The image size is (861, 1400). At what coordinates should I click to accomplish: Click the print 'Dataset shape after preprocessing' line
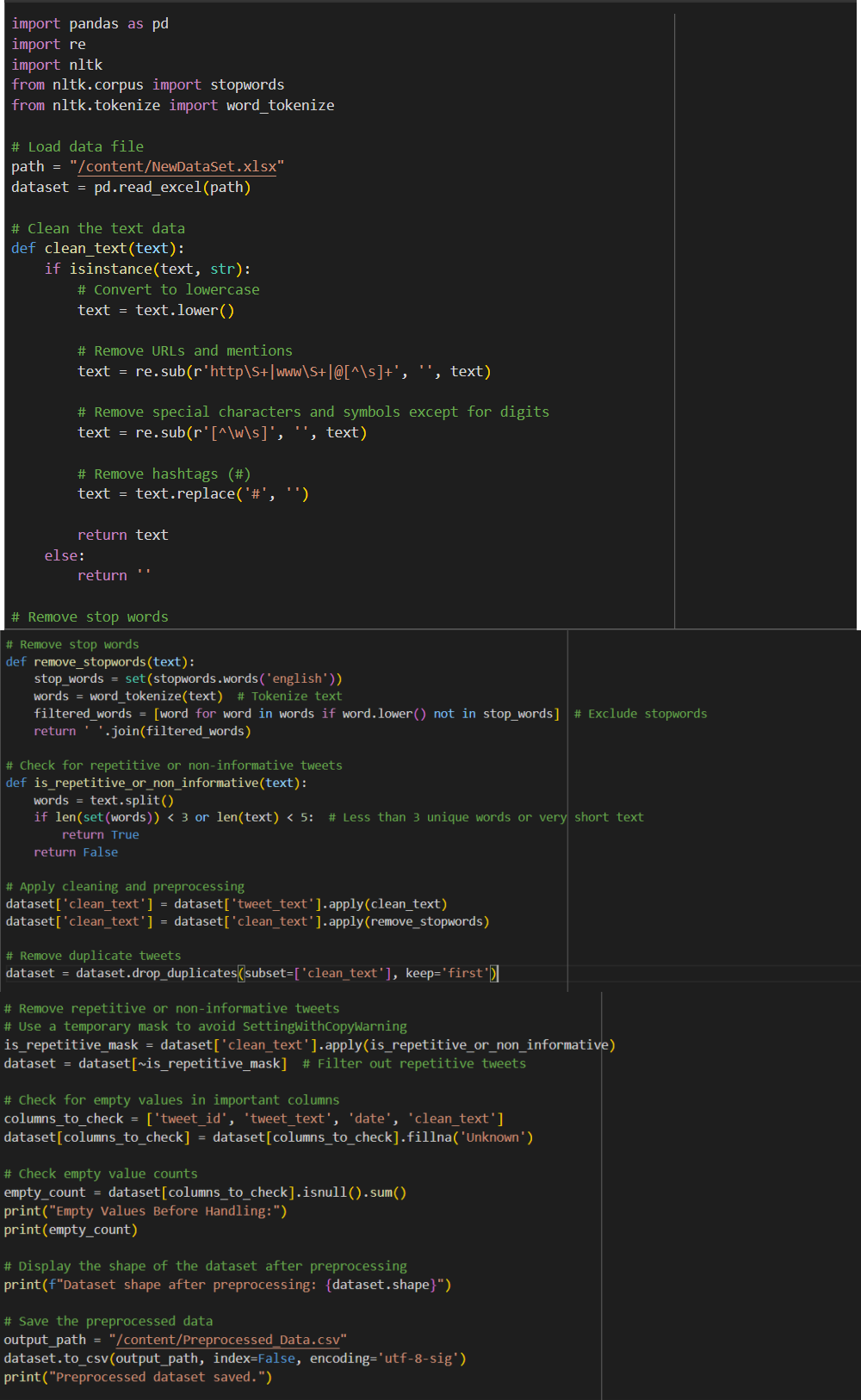click(227, 1285)
